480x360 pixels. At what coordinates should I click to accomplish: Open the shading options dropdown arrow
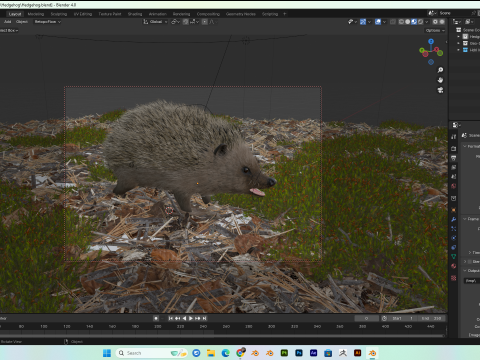(x=426, y=22)
